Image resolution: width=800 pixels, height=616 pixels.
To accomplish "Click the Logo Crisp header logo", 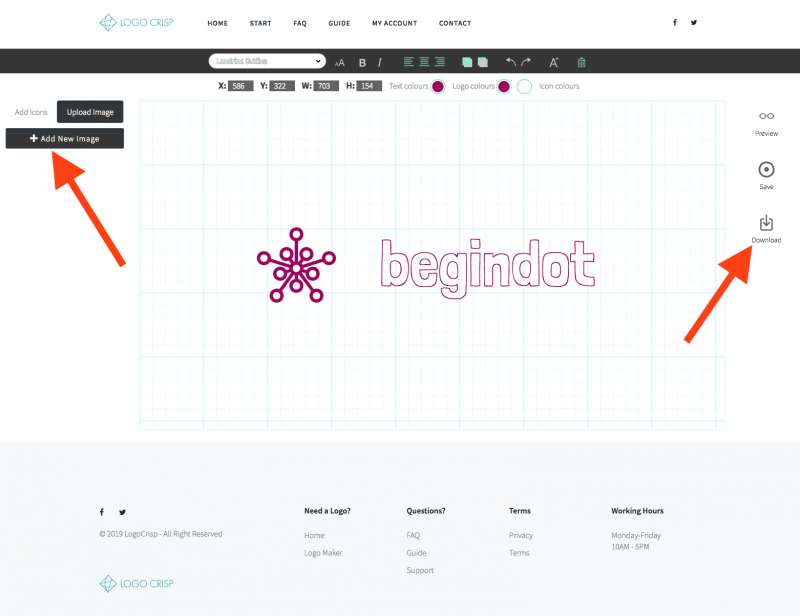I will pyautogui.click(x=136, y=22).
